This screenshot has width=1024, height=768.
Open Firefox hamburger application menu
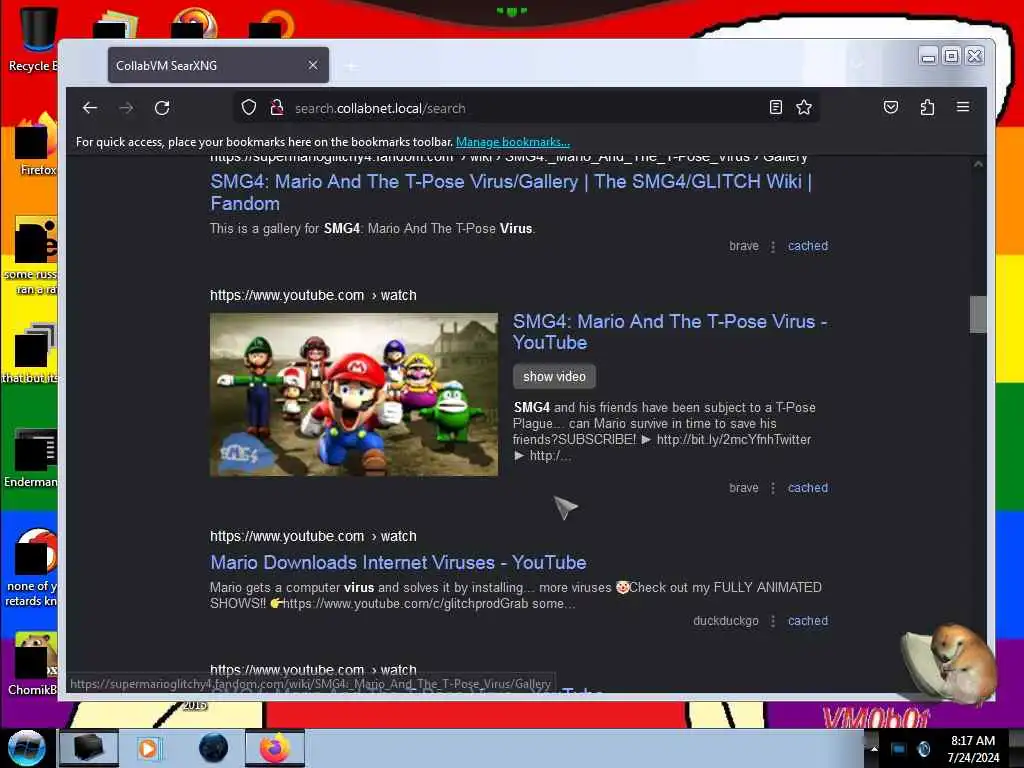963,107
